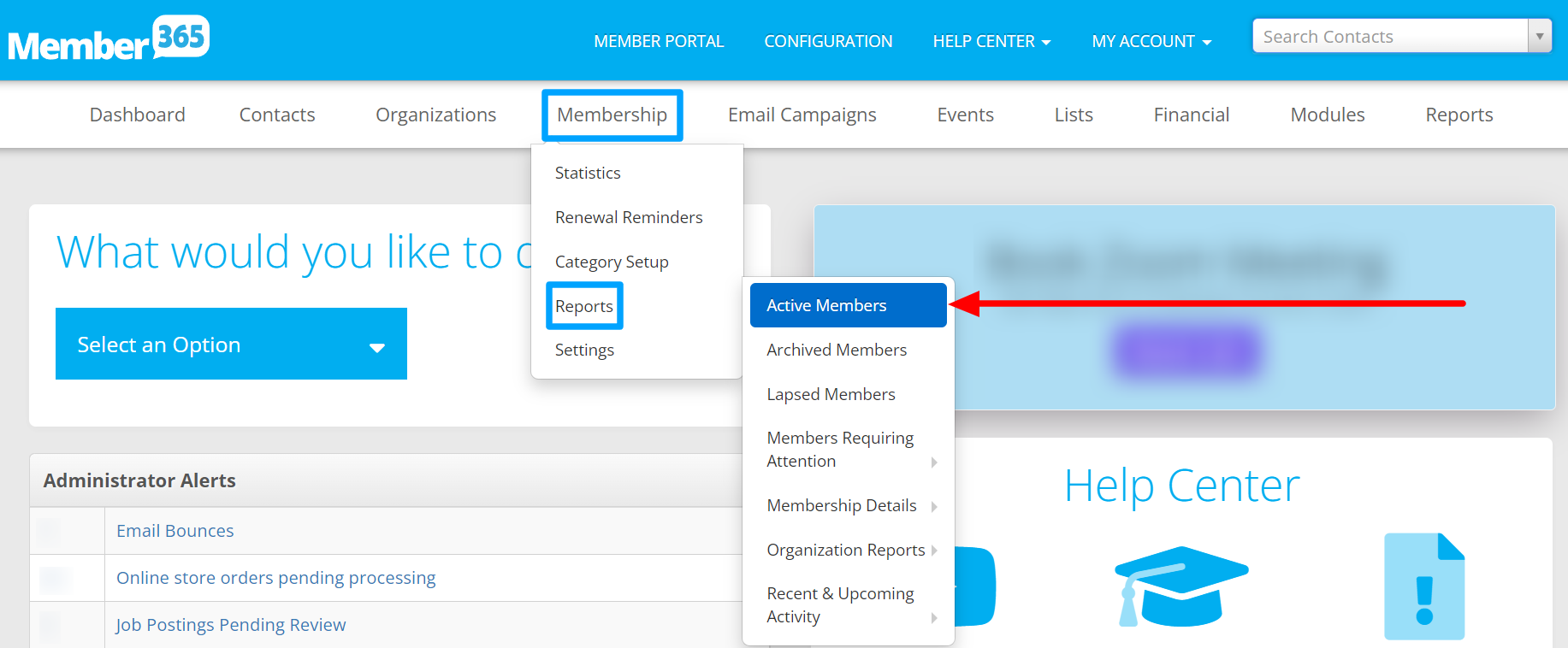Select Renewal Reminders menu item
The width and height of the screenshot is (1568, 648).
click(x=629, y=217)
